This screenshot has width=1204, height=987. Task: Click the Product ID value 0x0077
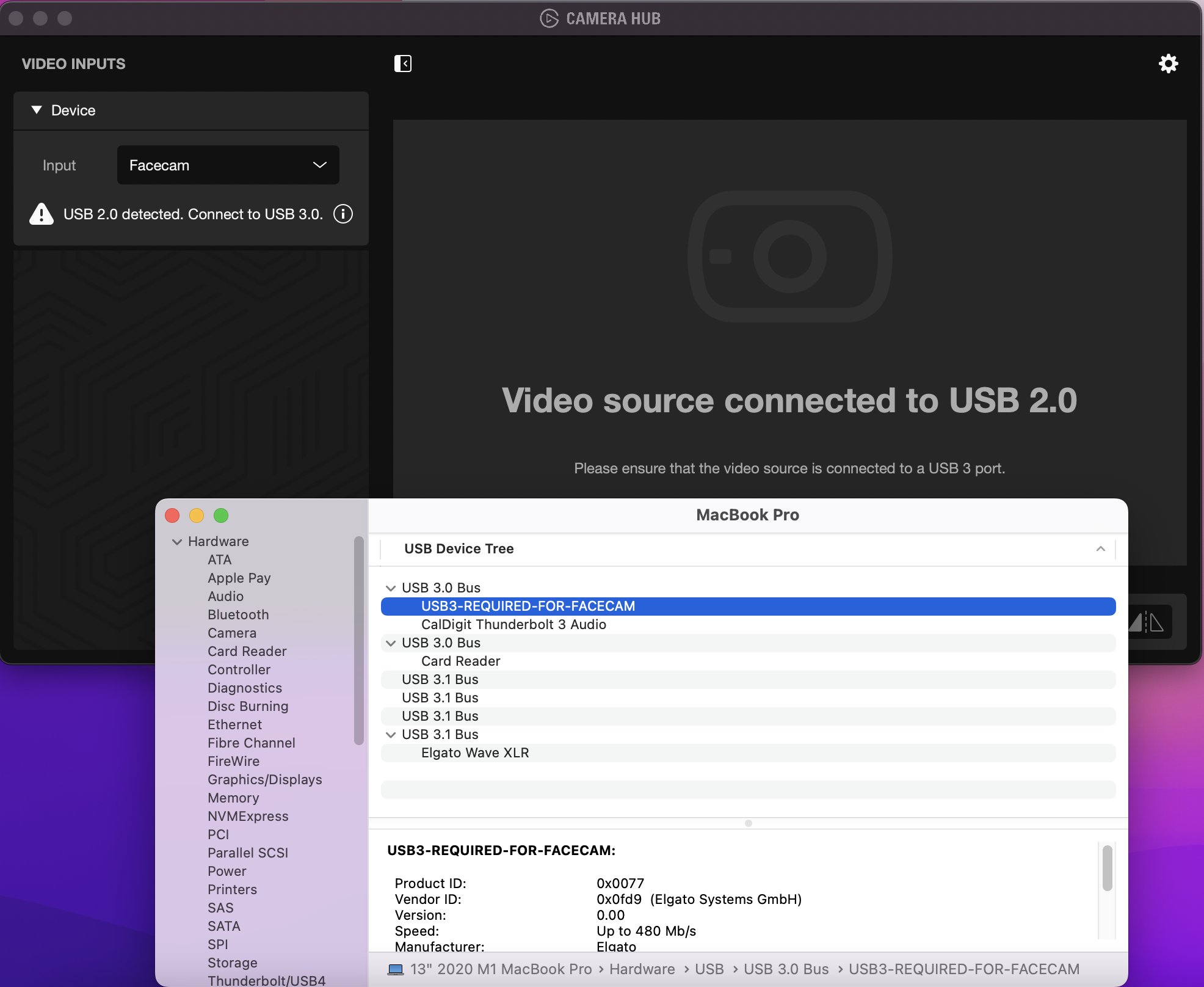[620, 883]
